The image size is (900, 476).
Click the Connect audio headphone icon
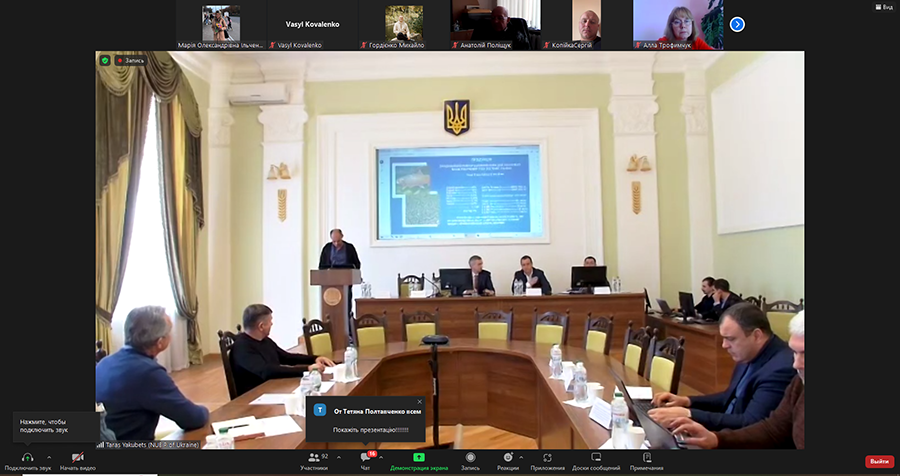[x=28, y=458]
